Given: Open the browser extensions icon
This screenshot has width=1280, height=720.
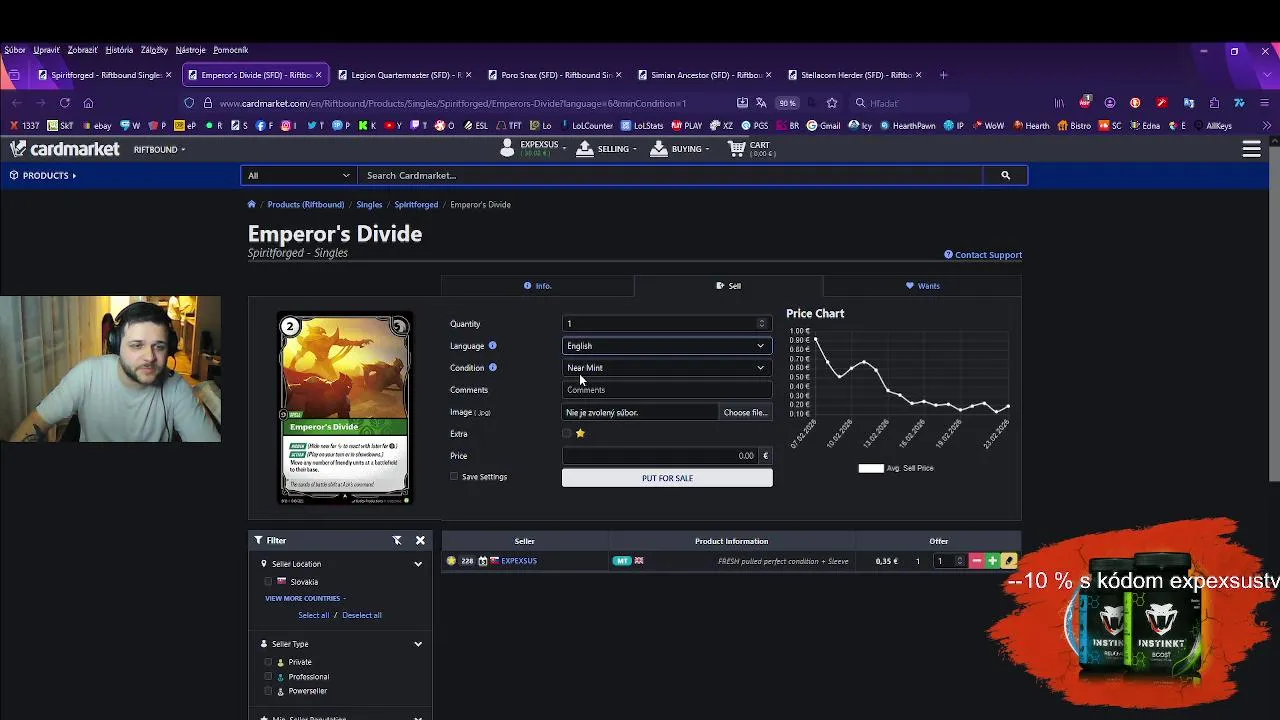Looking at the screenshot, I should (x=1214, y=103).
